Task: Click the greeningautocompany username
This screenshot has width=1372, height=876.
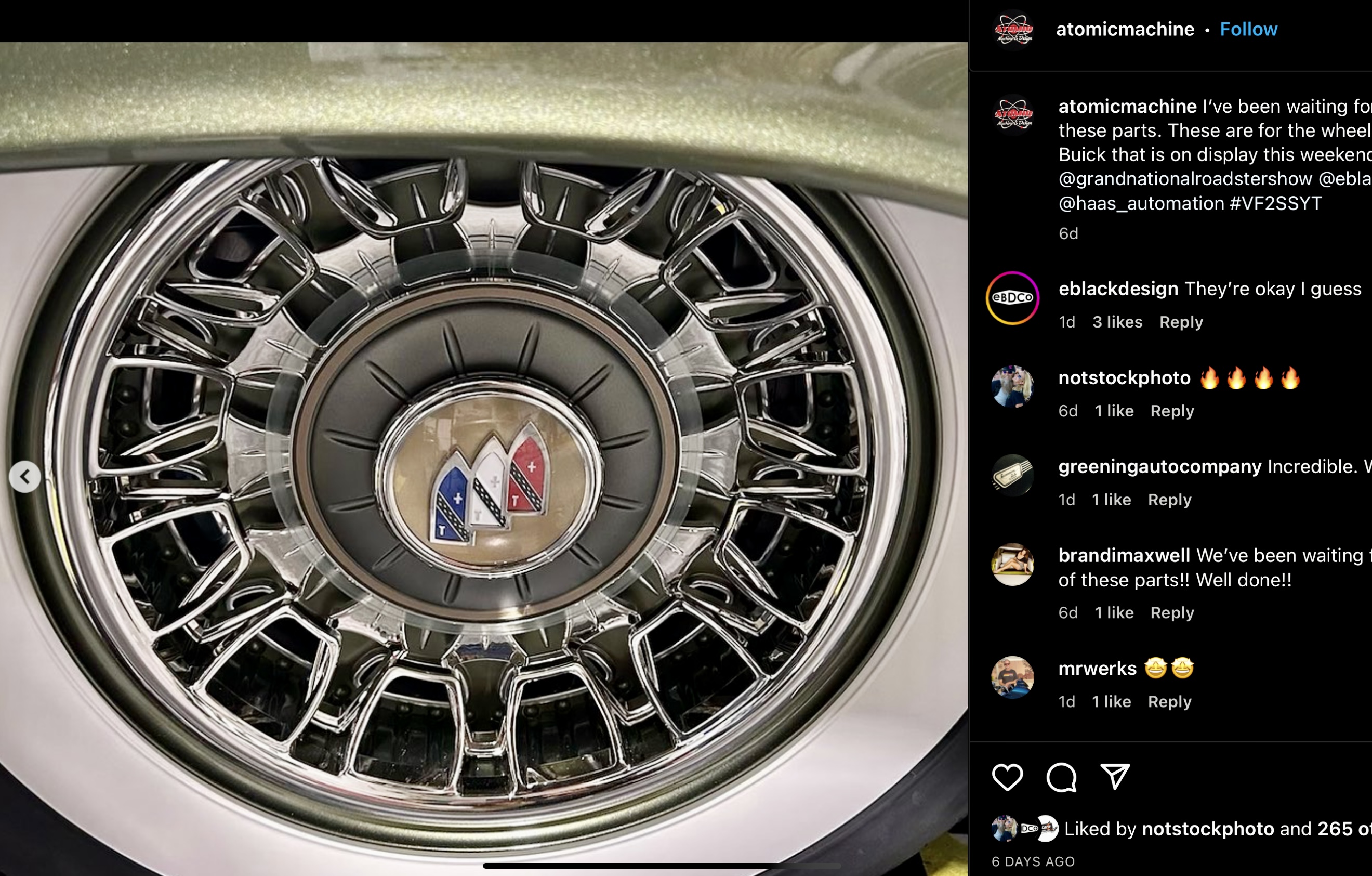Action: 1159,467
